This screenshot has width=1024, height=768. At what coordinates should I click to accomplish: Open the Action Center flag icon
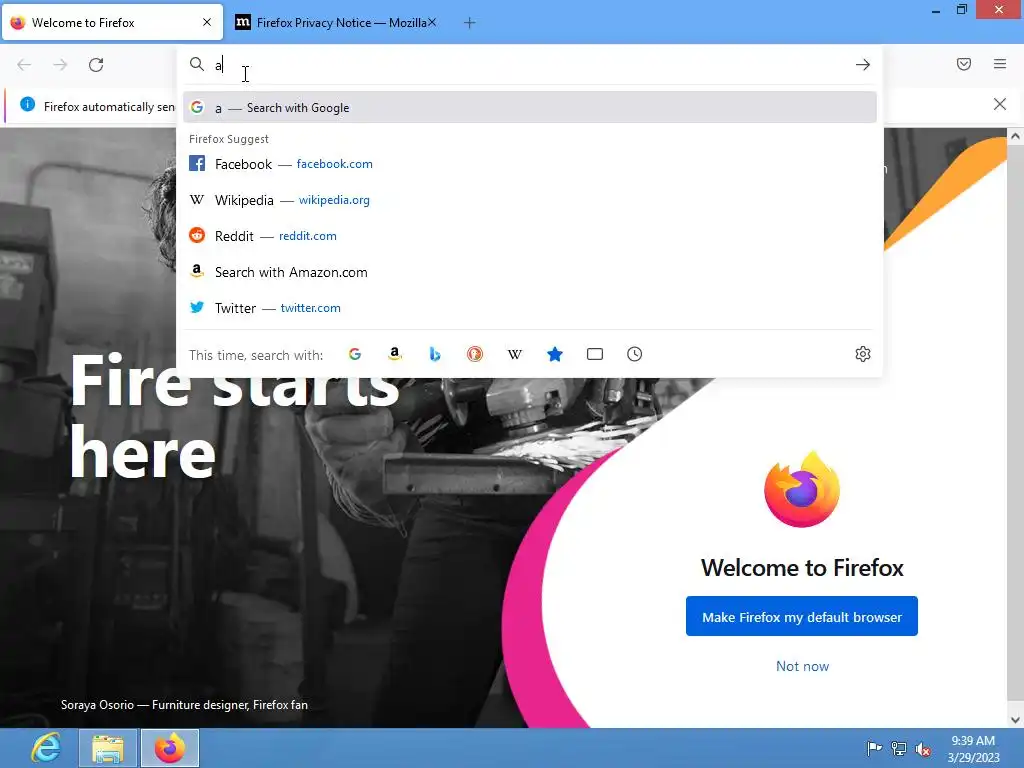(x=874, y=748)
